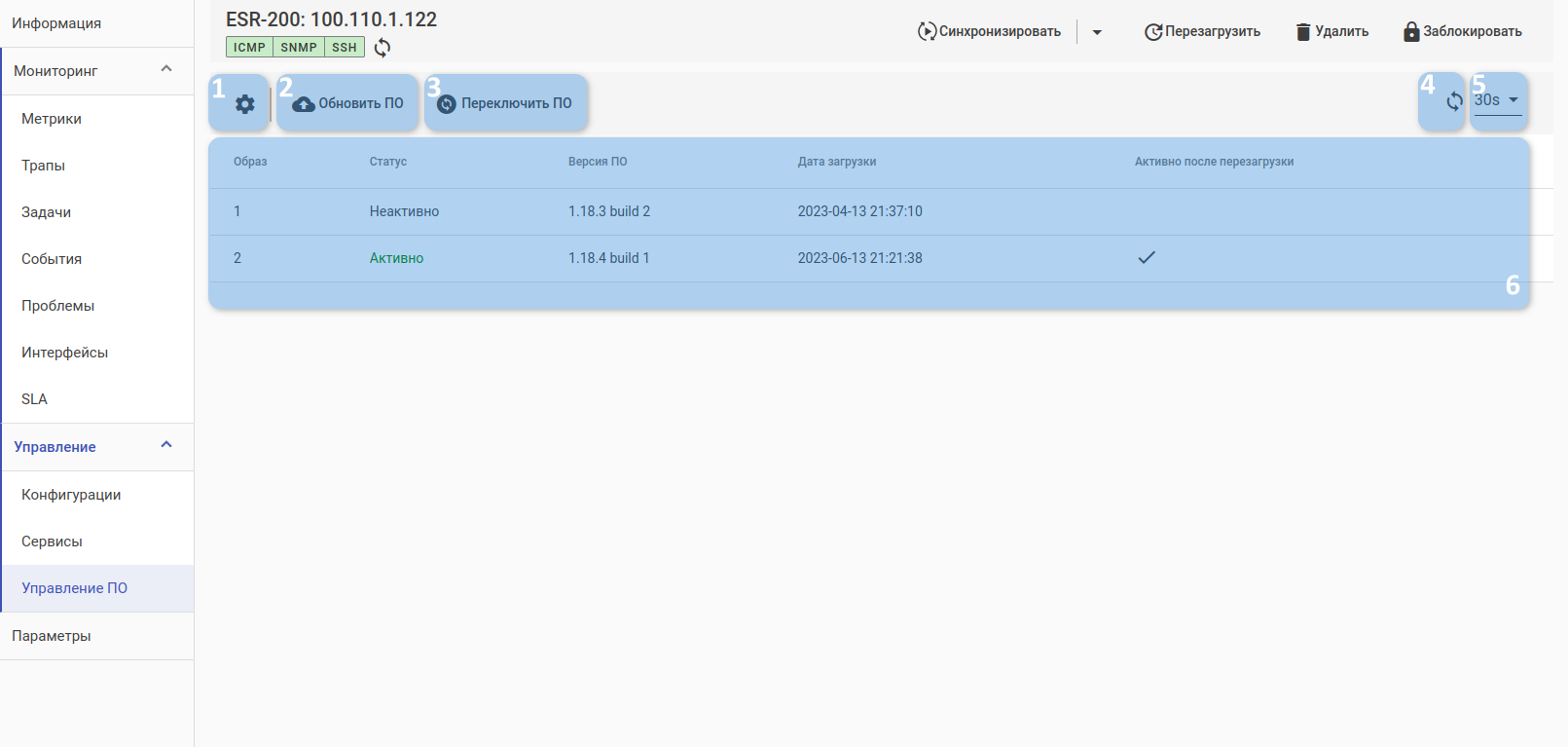Select the Неактивно status cell

(404, 211)
